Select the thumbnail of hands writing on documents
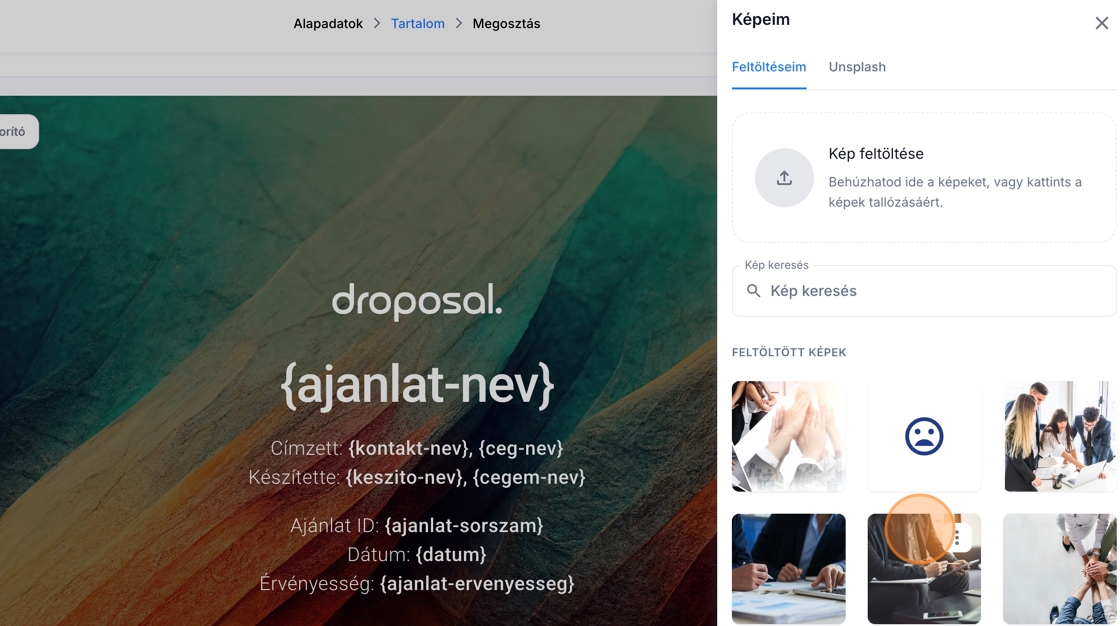This screenshot has height=626, width=1120. click(x=789, y=568)
